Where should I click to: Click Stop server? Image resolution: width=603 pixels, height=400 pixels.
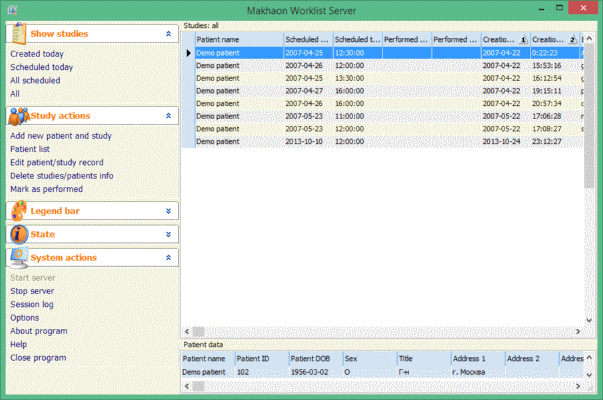(32, 291)
